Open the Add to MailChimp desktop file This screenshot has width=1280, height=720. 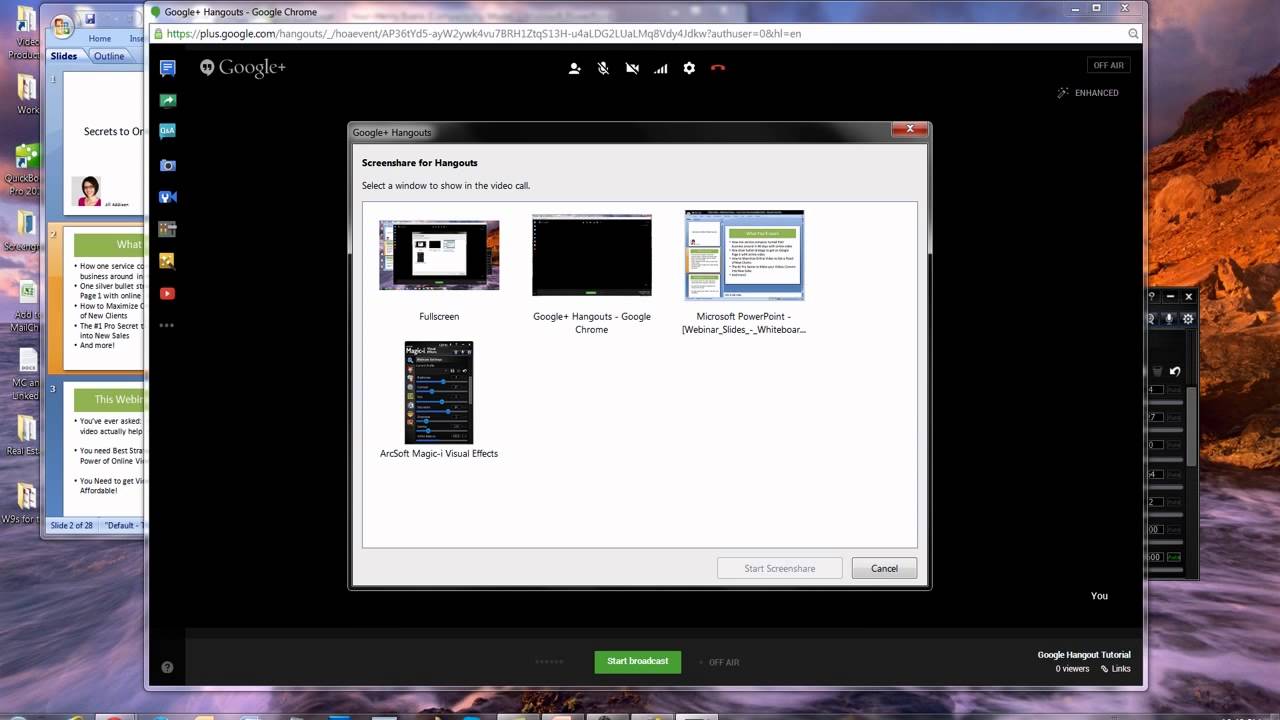27,307
